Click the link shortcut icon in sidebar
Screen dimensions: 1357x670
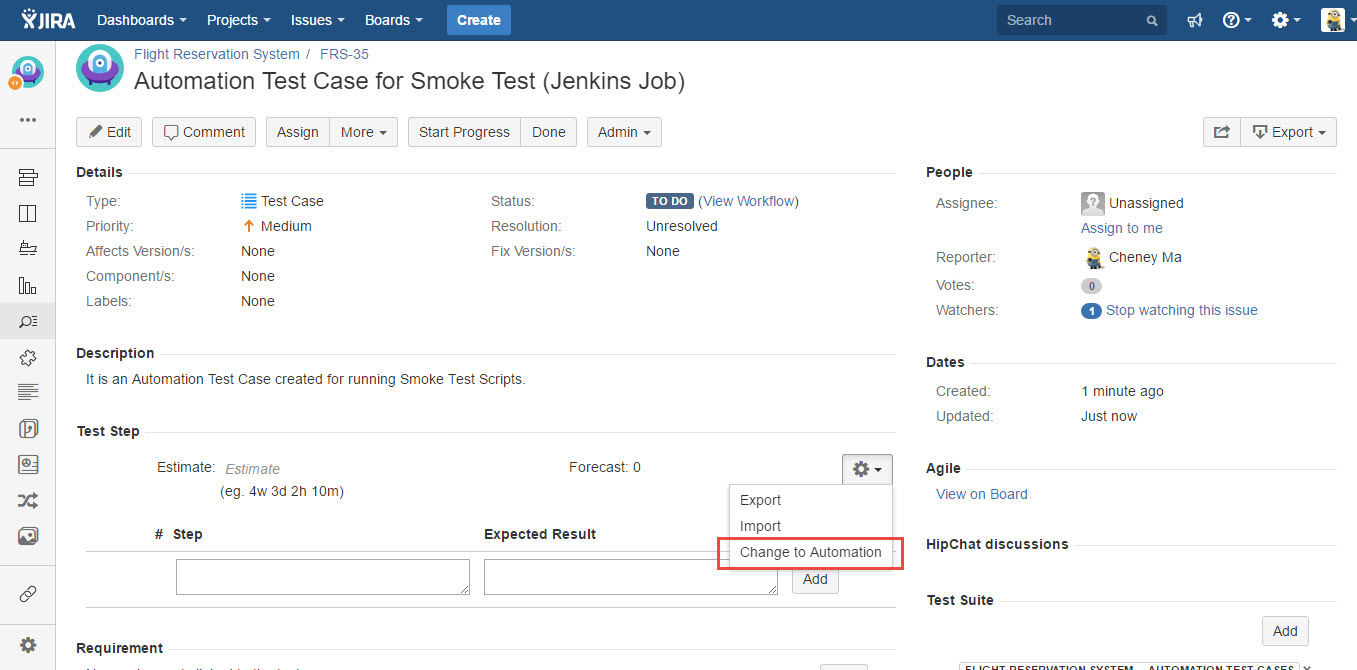pyautogui.click(x=28, y=594)
